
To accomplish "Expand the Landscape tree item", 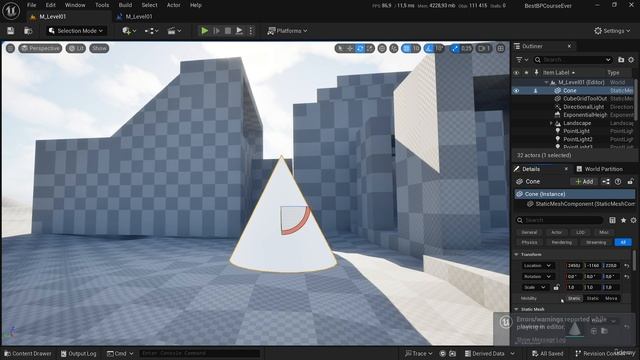I will [551, 123].
